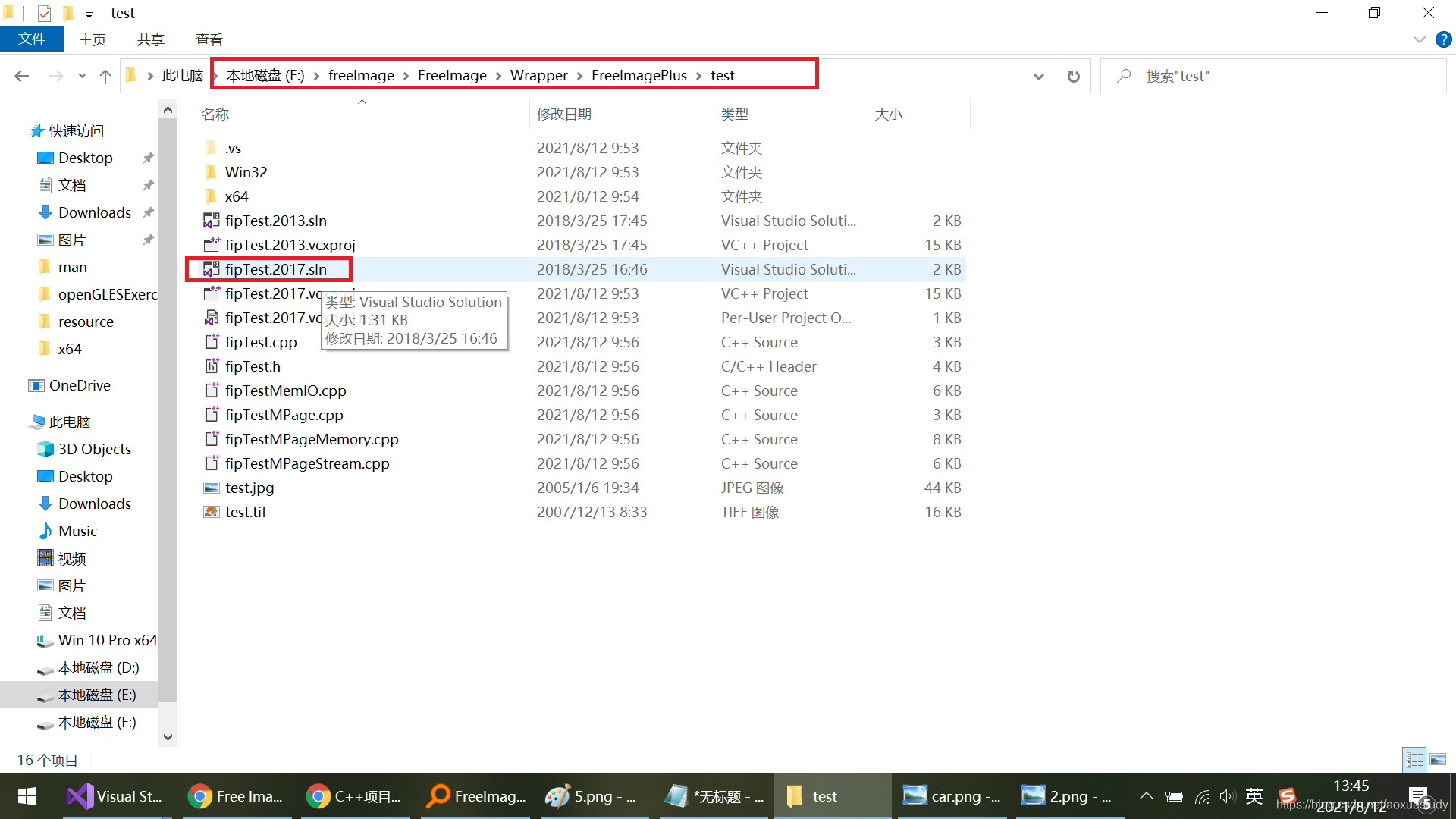Select 本地磁盘 (D:) in navigation pane
Image resolution: width=1456 pixels, height=819 pixels.
[99, 667]
